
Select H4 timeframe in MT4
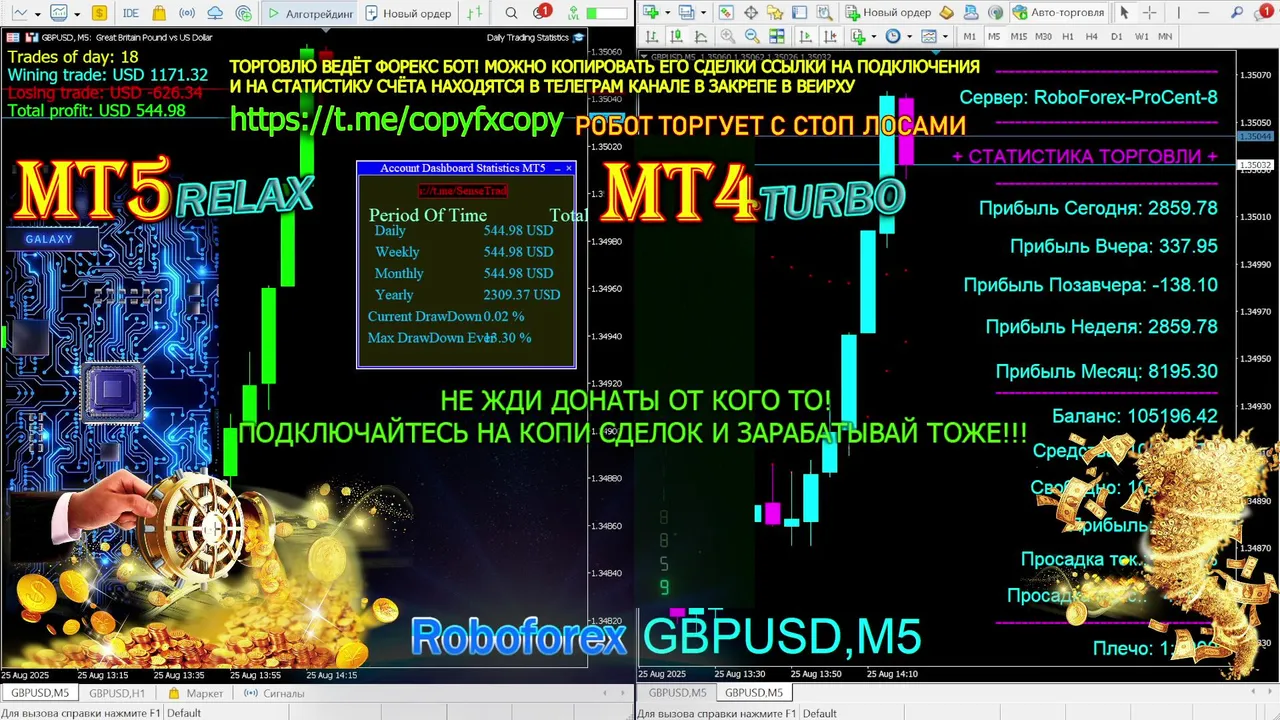(x=1092, y=36)
